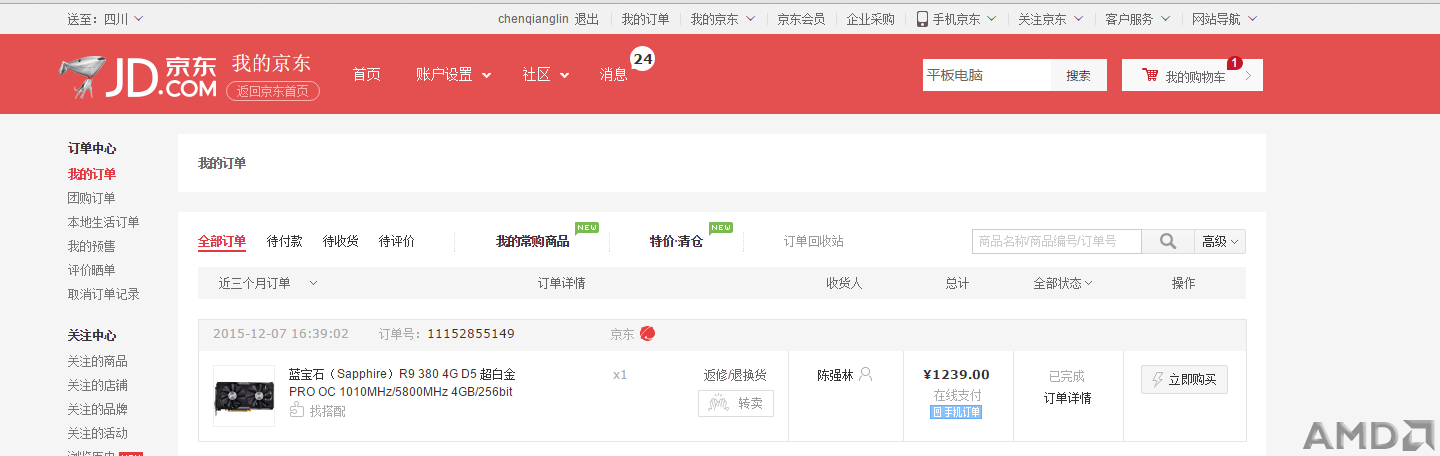Click the cart item count badge
This screenshot has height=456, width=1440.
pos(1234,63)
